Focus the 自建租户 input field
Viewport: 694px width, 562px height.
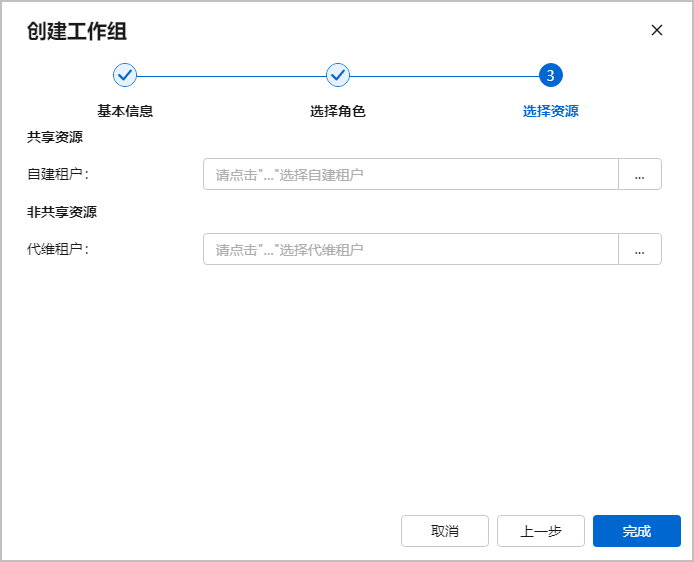click(411, 174)
